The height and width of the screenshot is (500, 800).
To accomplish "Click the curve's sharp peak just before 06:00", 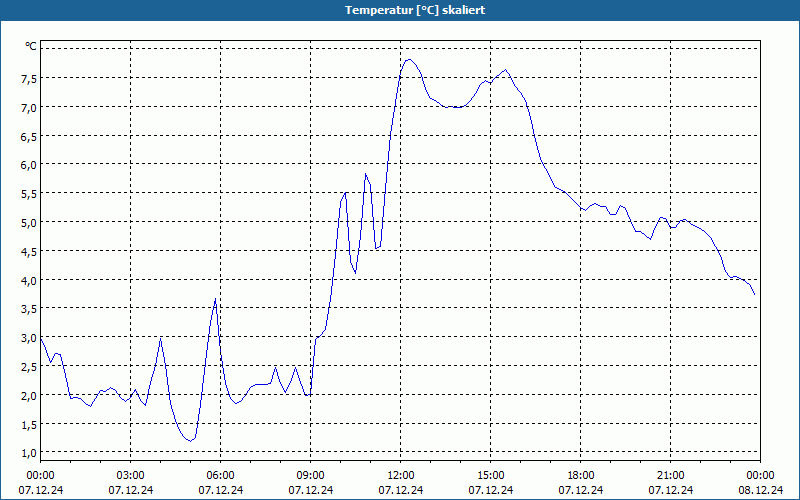I will tap(215, 299).
